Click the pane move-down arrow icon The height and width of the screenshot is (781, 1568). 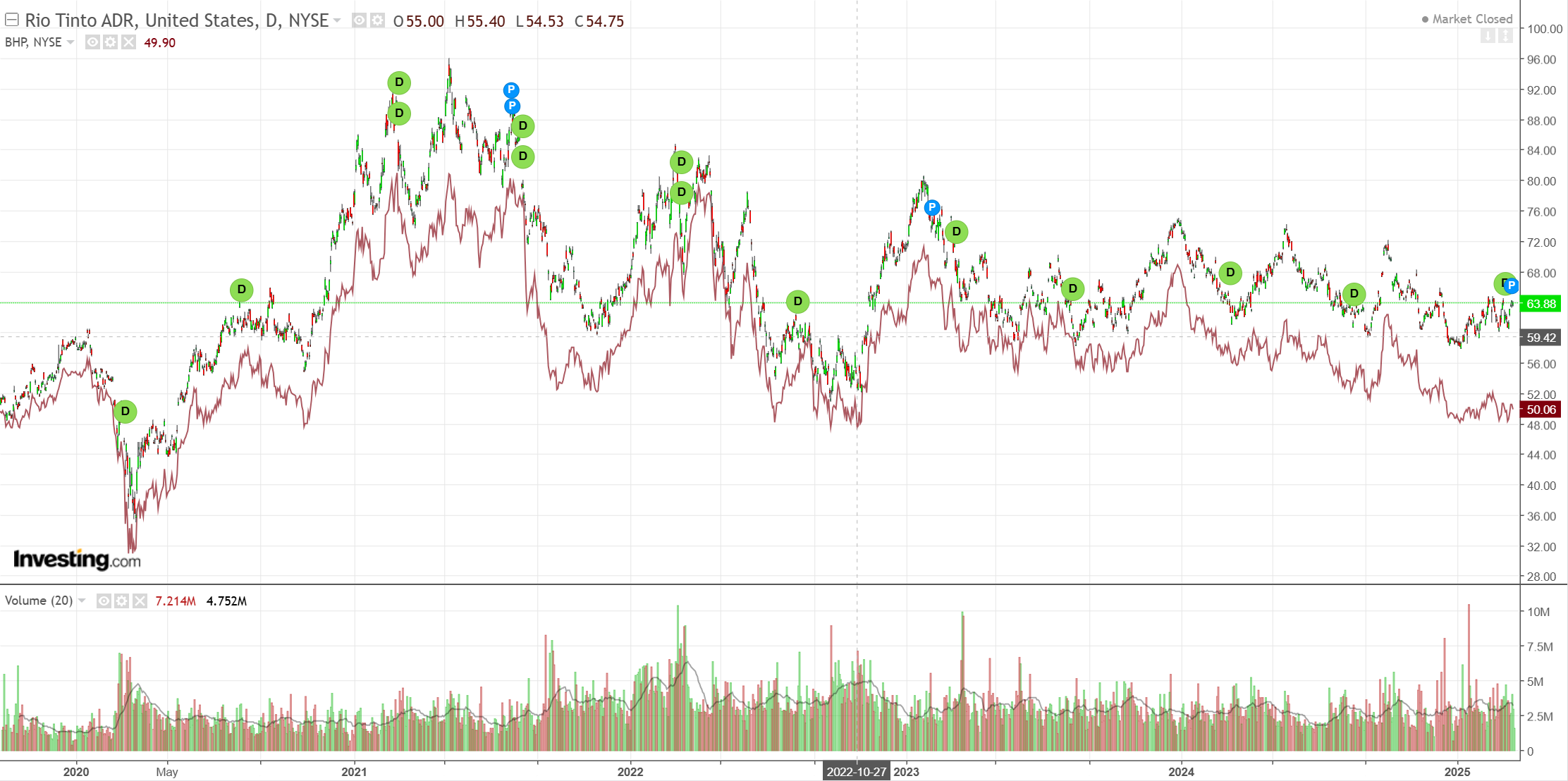point(1488,35)
